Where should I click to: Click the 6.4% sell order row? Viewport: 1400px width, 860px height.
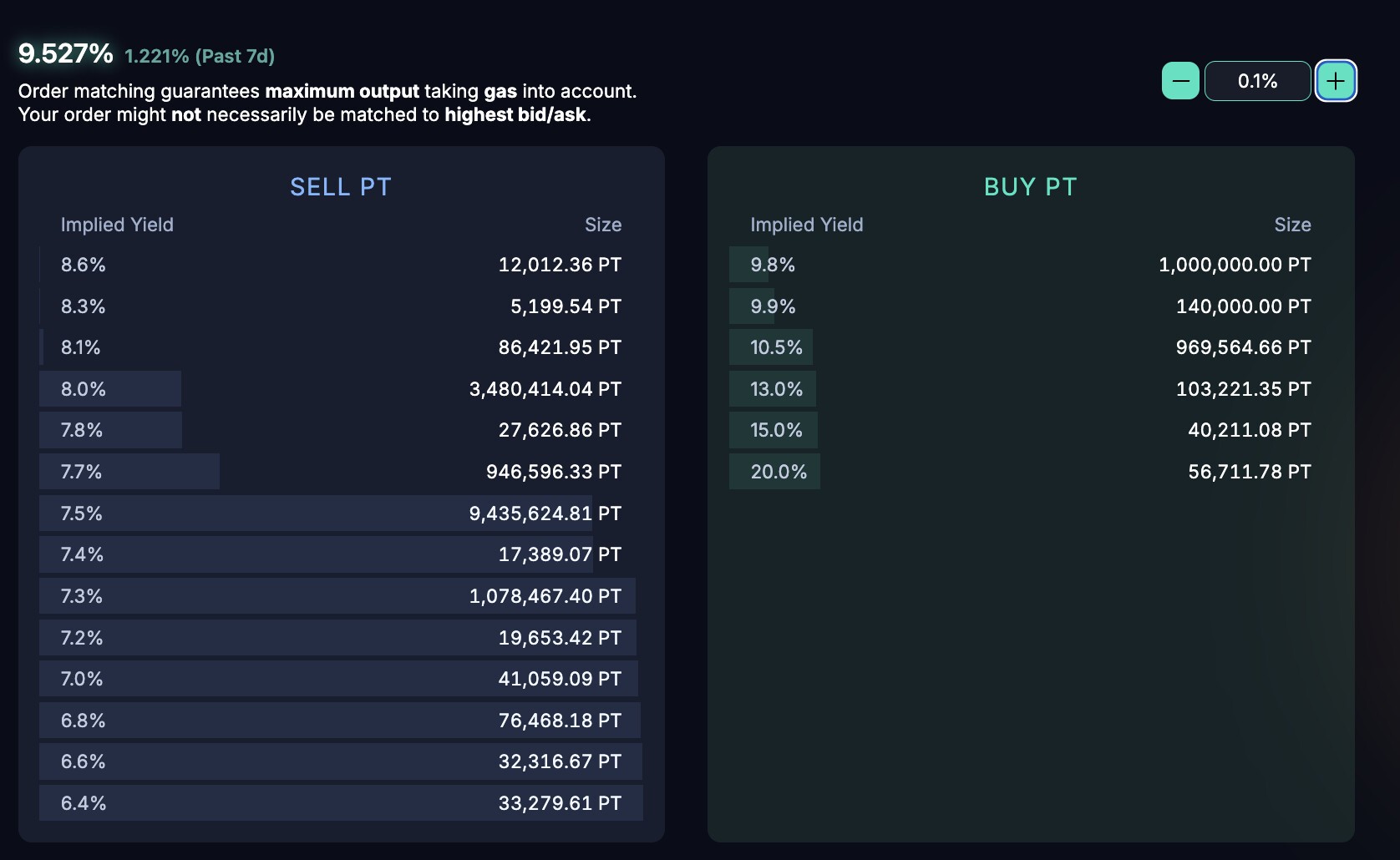tap(341, 803)
